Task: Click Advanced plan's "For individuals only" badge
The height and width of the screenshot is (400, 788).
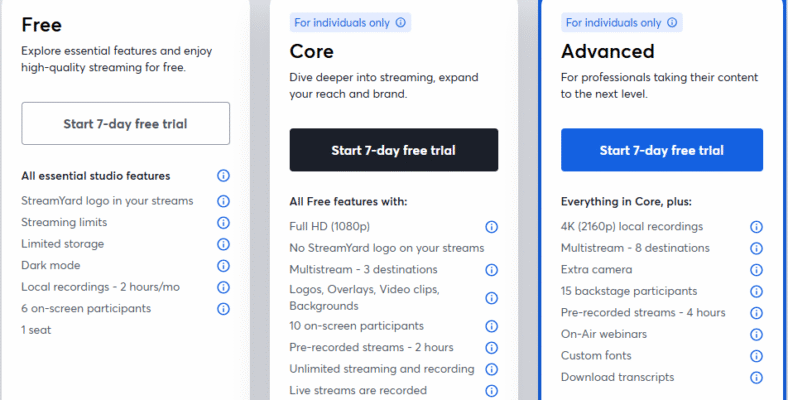Action: pyautogui.click(x=620, y=22)
